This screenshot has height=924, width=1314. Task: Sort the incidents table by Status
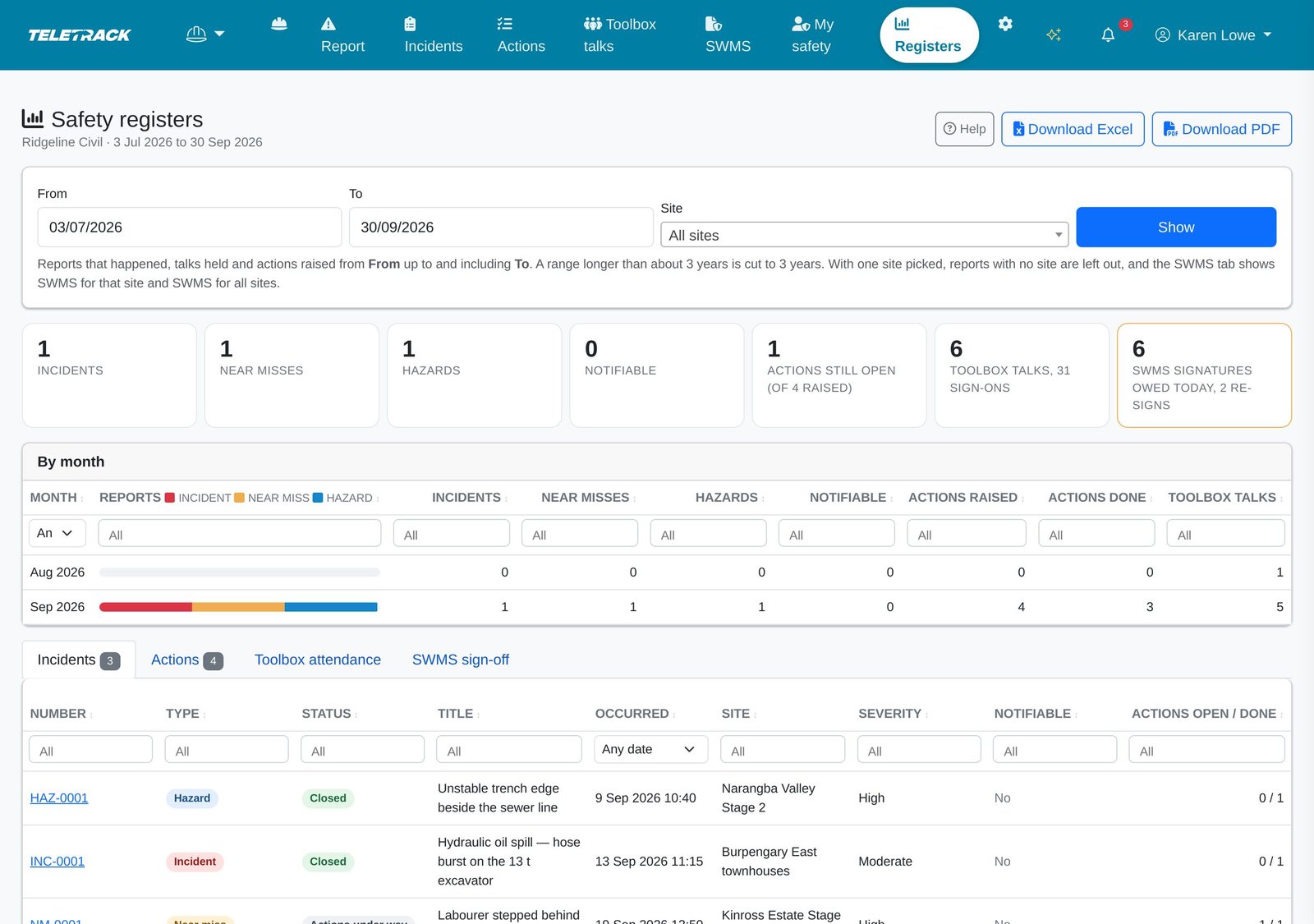[330, 714]
